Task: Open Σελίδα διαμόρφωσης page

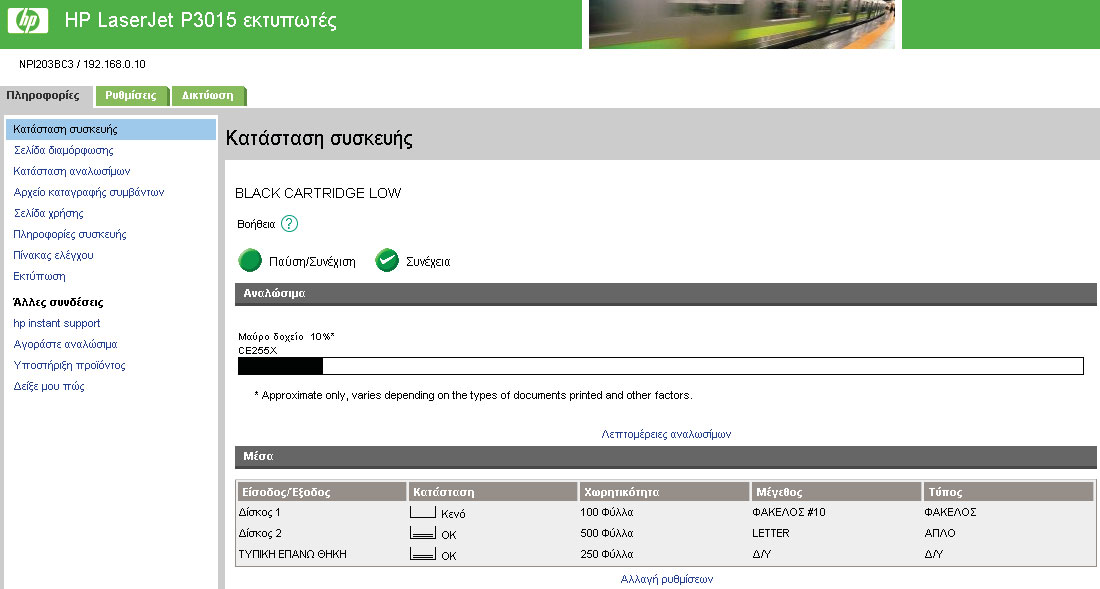Action: 63,150
